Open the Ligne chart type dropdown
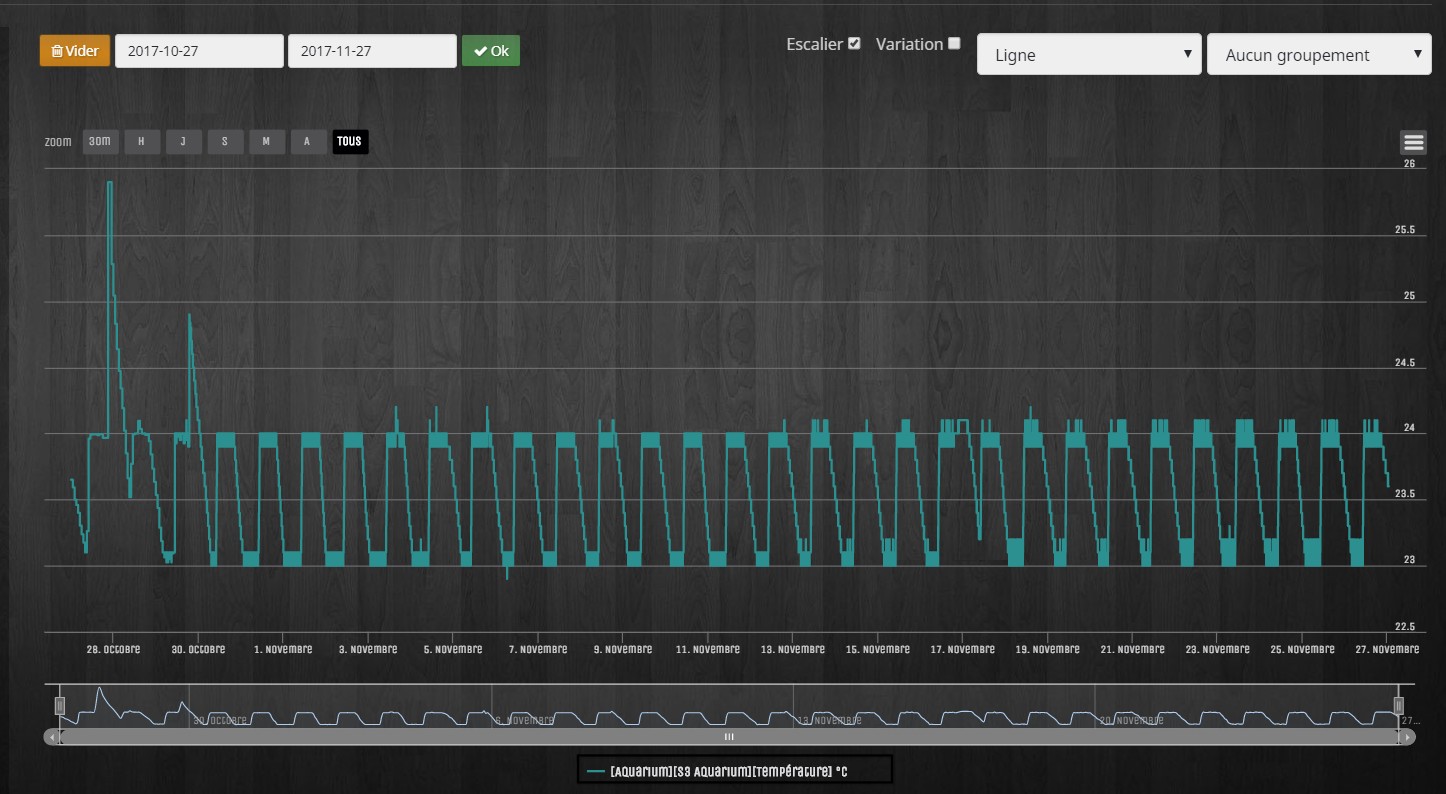The height and width of the screenshot is (794, 1446). 1089,55
